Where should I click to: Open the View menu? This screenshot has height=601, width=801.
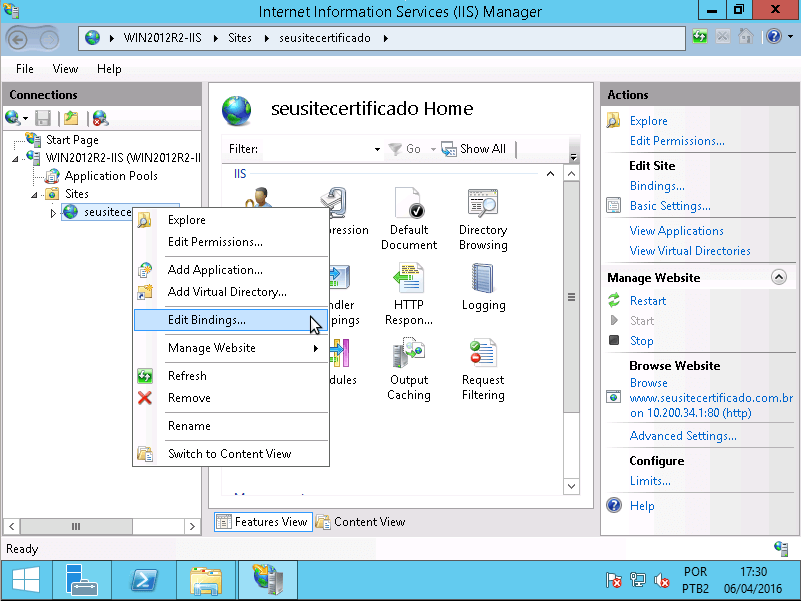tap(65, 68)
